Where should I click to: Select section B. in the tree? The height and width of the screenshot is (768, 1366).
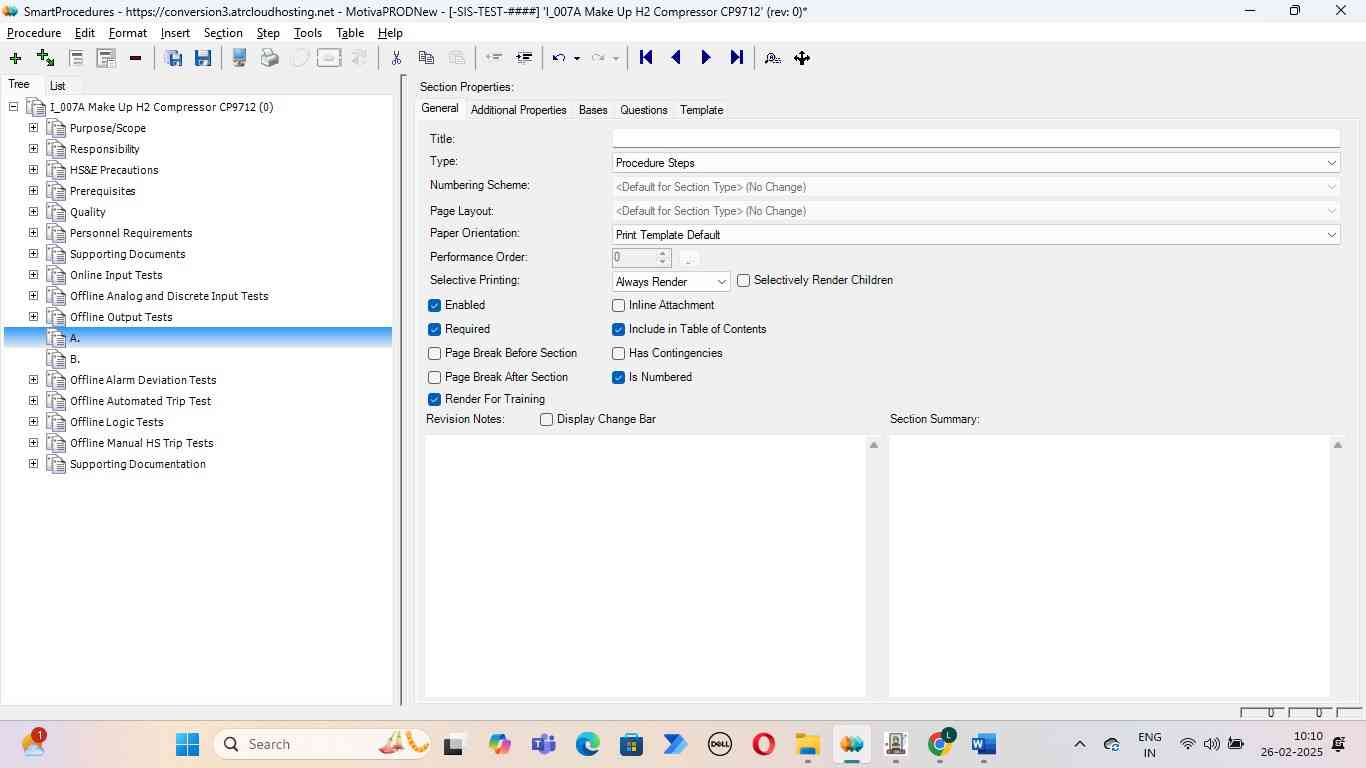(75, 359)
